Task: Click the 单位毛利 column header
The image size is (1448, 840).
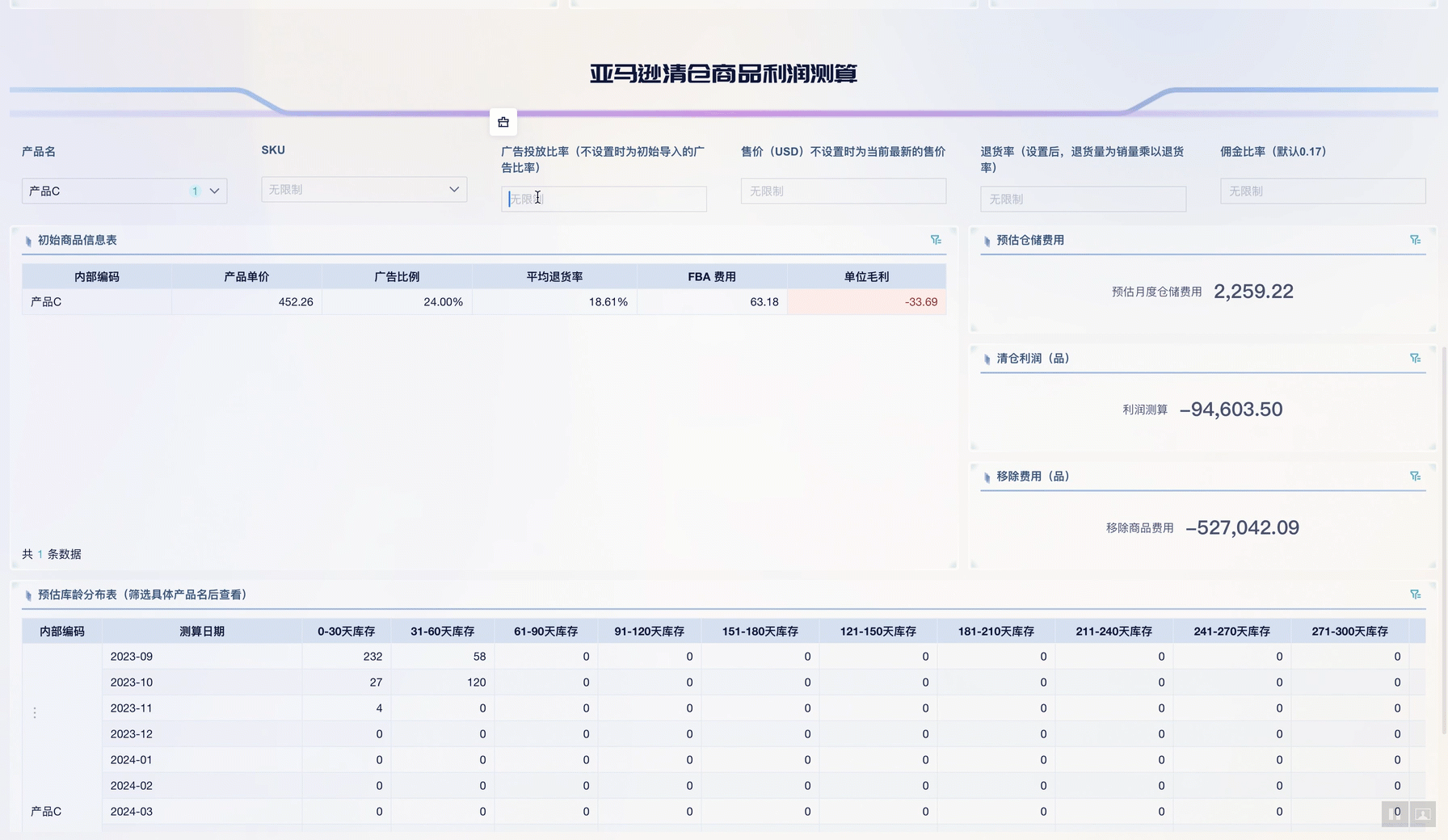Action: 866,276
